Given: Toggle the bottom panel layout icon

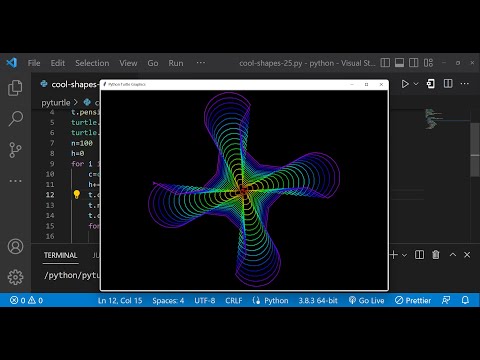Looking at the screenshot, I should pyautogui.click(x=399, y=63).
